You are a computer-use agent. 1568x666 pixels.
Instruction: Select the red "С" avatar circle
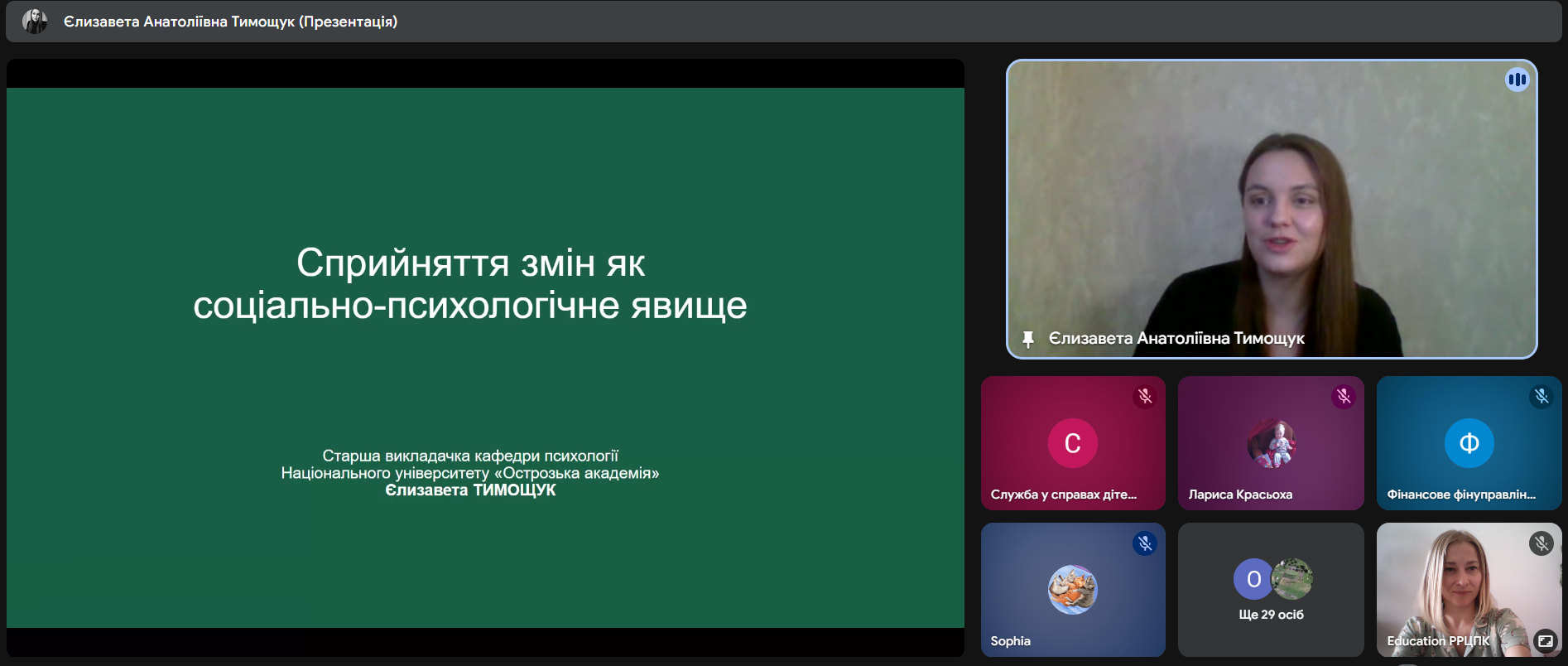click(x=1072, y=443)
